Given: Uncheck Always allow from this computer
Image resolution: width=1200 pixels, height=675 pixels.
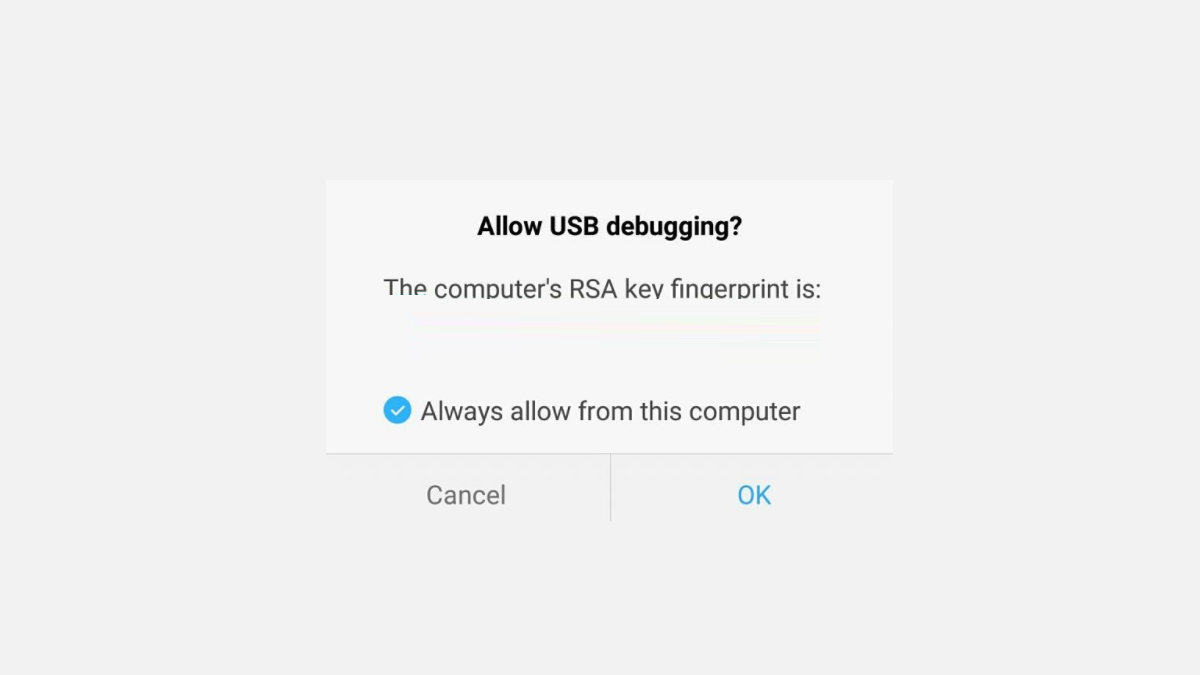Looking at the screenshot, I should [x=397, y=410].
